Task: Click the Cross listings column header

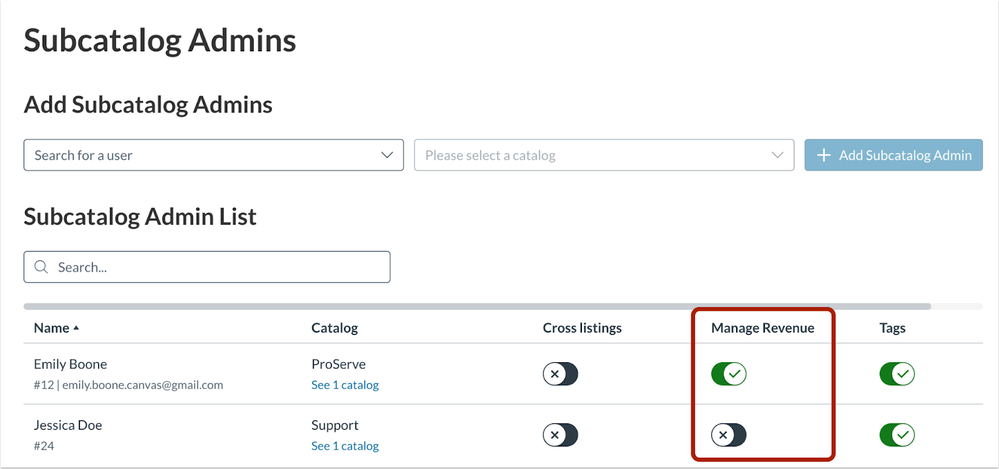Action: click(582, 328)
